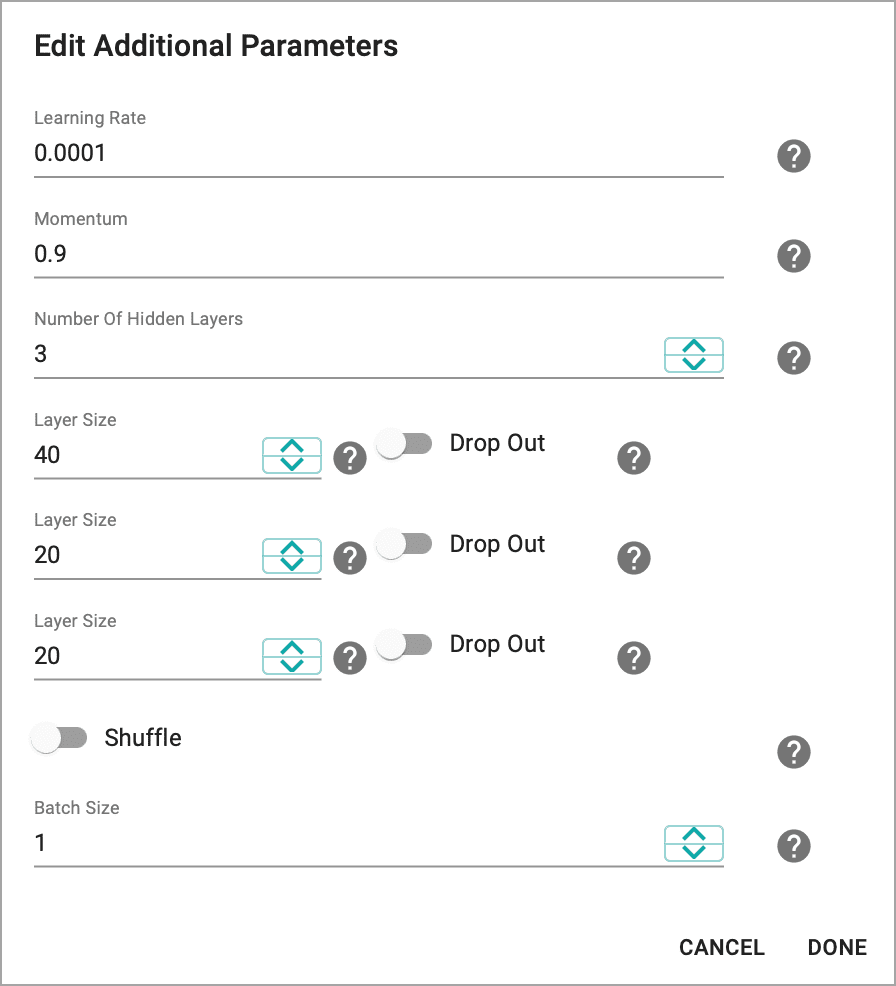Viewport: 896px width, 986px height.
Task: Toggle Drop Out on the second layer
Action: tap(404, 544)
